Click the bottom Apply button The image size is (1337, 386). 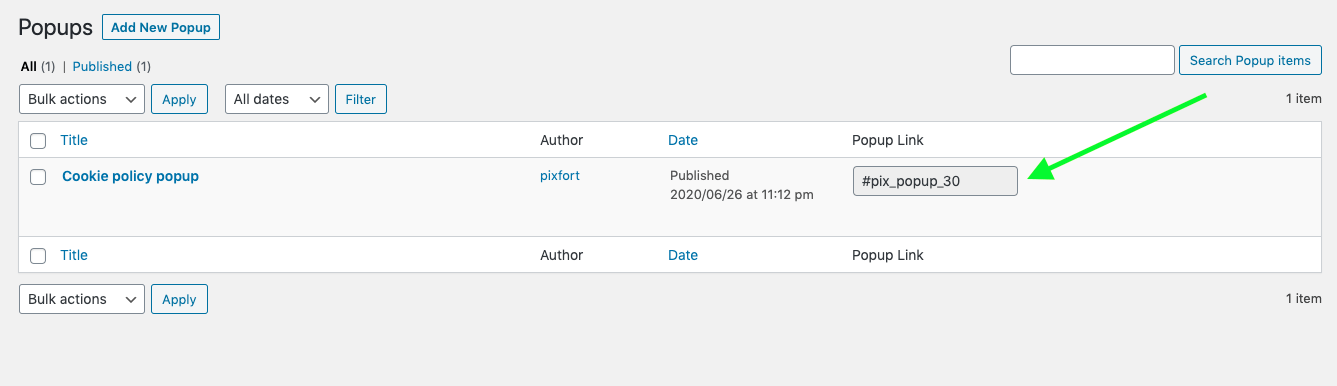point(179,299)
